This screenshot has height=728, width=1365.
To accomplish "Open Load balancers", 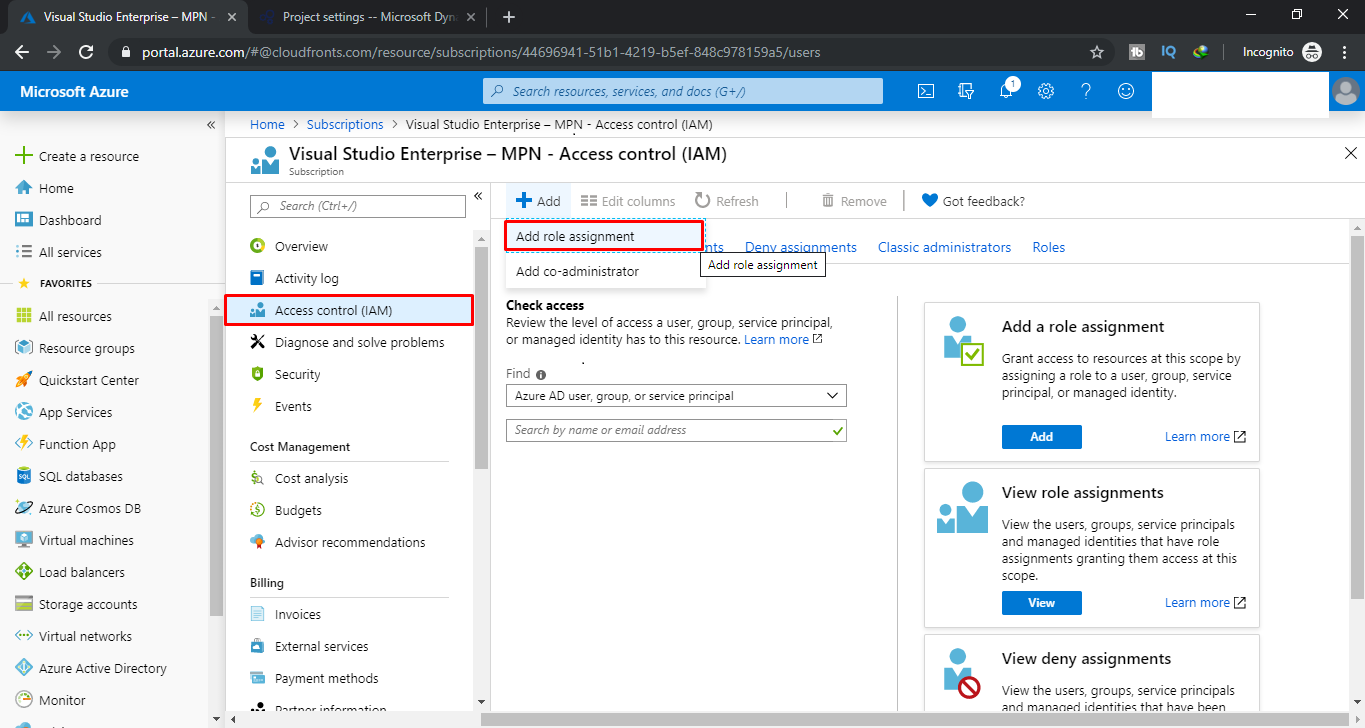I will click(70, 572).
